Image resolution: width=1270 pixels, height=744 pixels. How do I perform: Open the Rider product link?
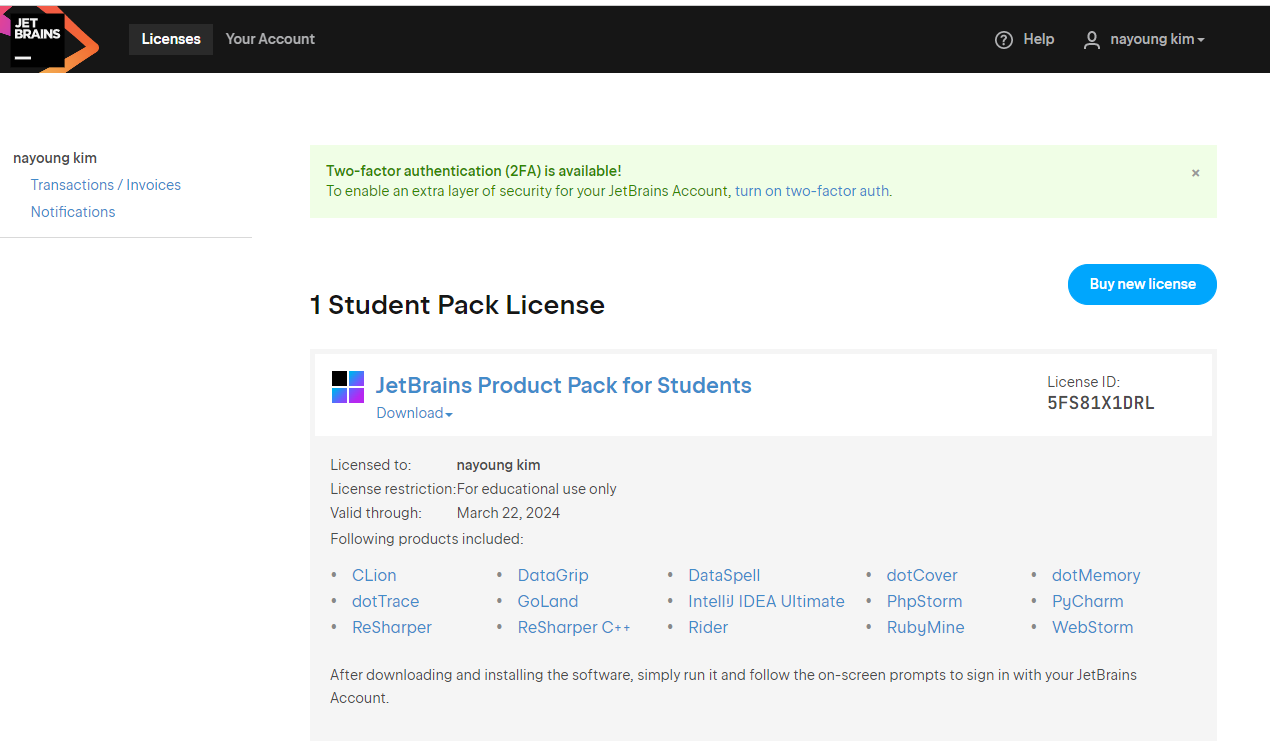708,627
